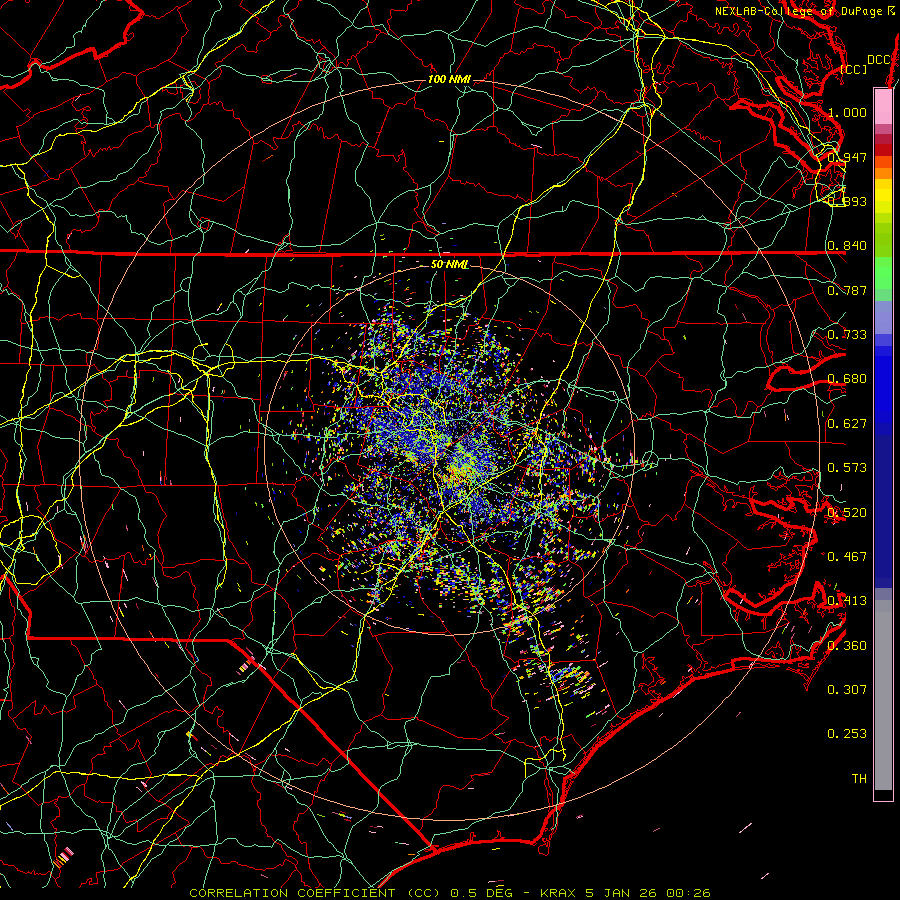The width and height of the screenshot is (900, 900).
Task: Pick the black swatch at the color bar bottom
Action: tap(883, 794)
